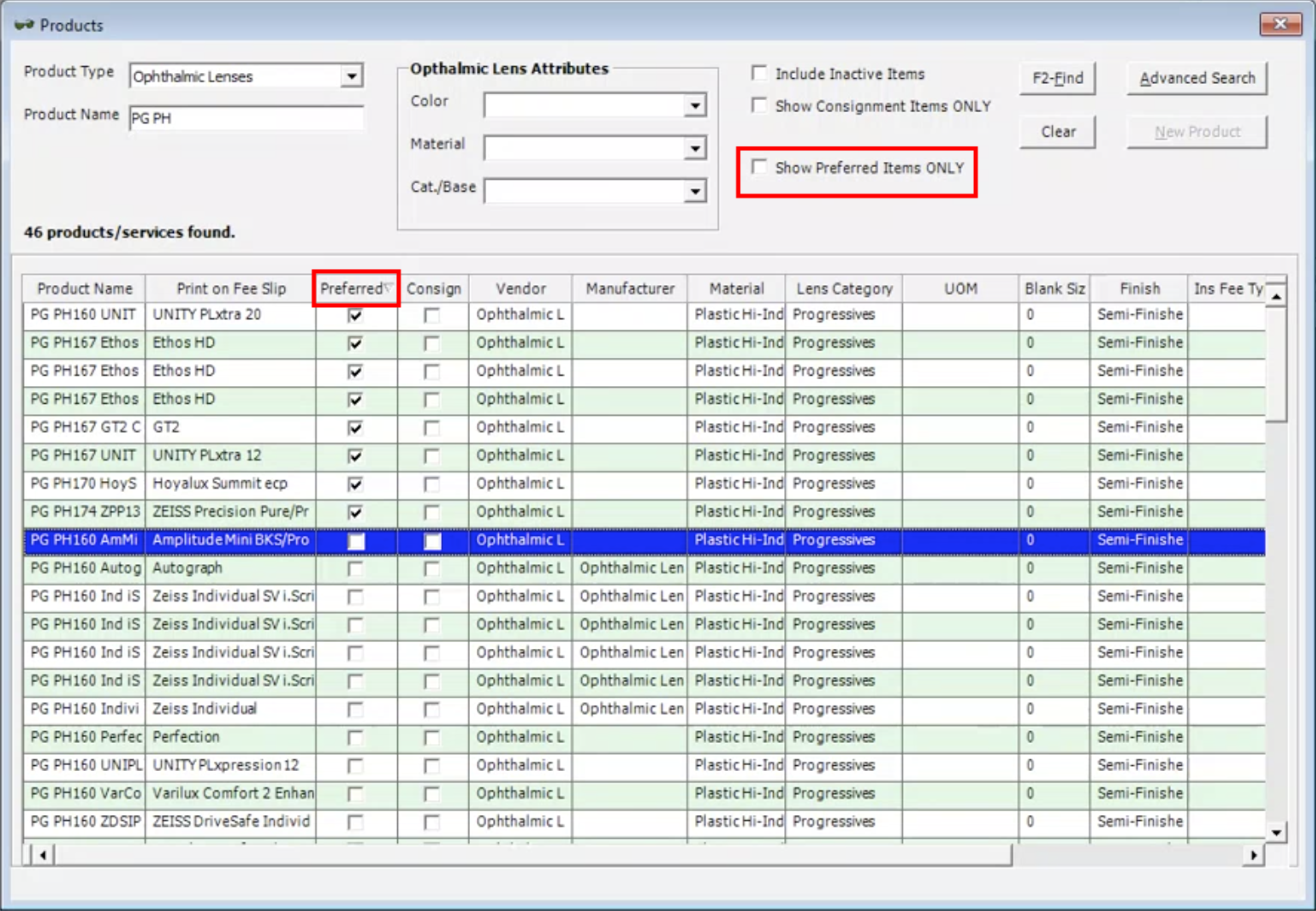Close the Products window
1316x911 pixels.
(x=1280, y=24)
